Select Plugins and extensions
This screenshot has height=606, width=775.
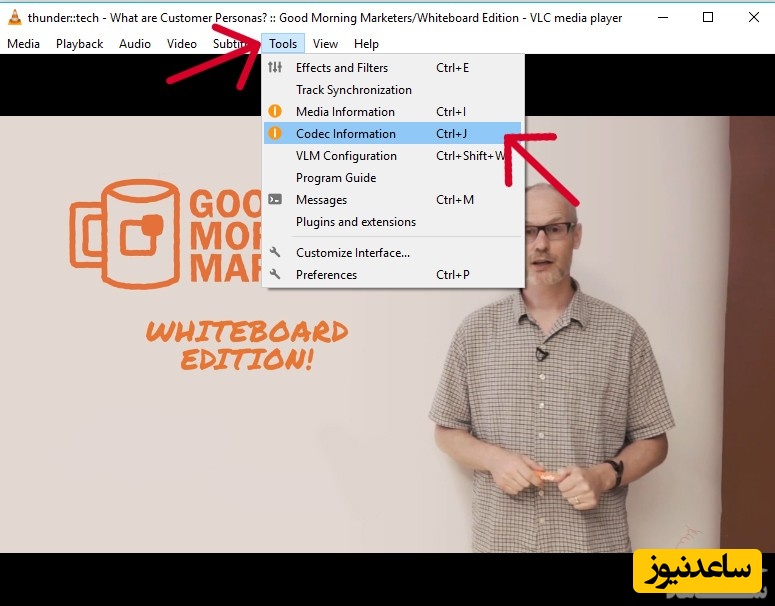click(x=356, y=222)
